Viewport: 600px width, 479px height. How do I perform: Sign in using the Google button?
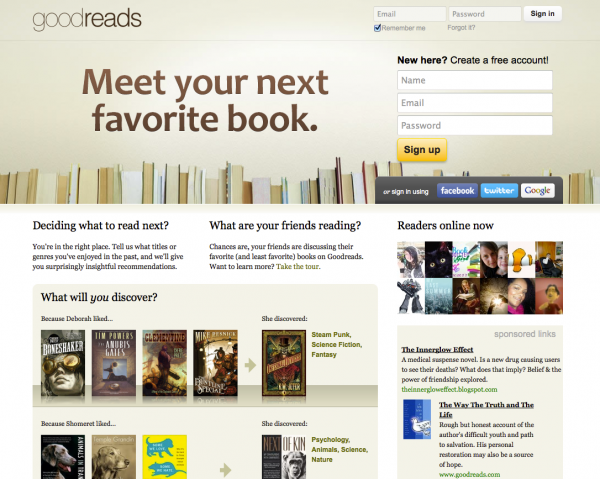pyautogui.click(x=538, y=191)
